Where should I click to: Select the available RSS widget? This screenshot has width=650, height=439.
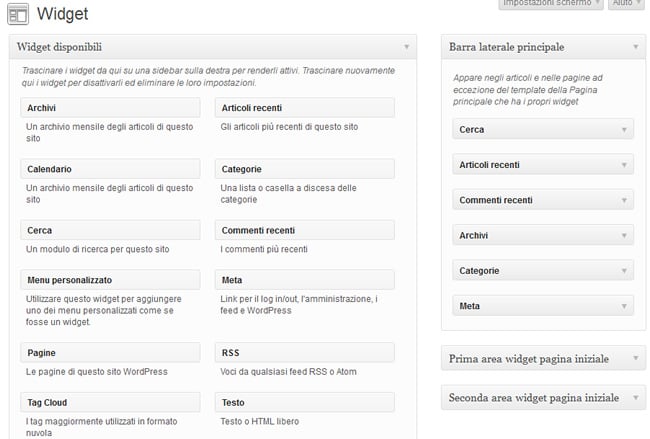[x=304, y=353]
